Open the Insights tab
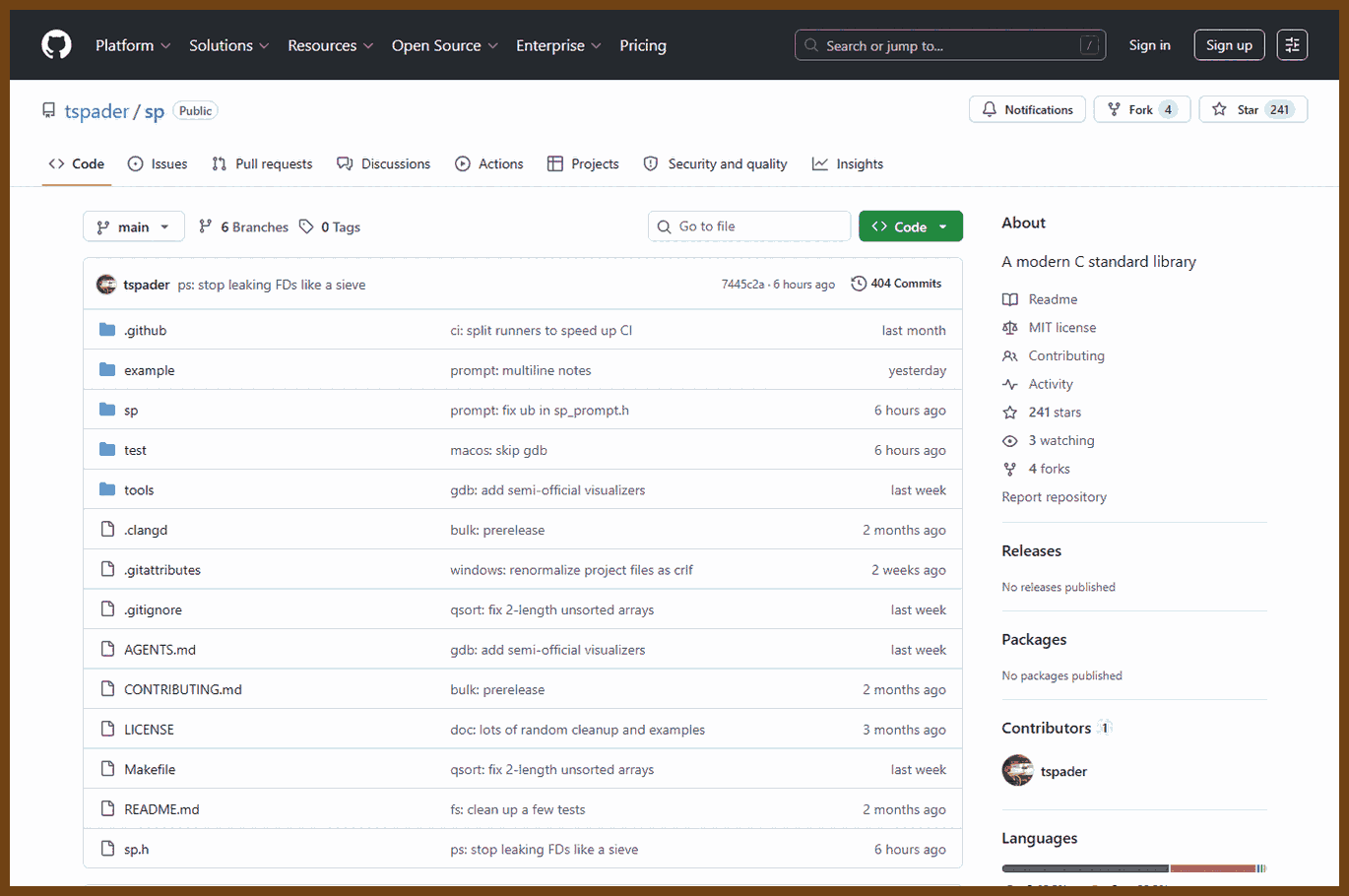Viewport: 1349px width, 896px height. [x=848, y=163]
